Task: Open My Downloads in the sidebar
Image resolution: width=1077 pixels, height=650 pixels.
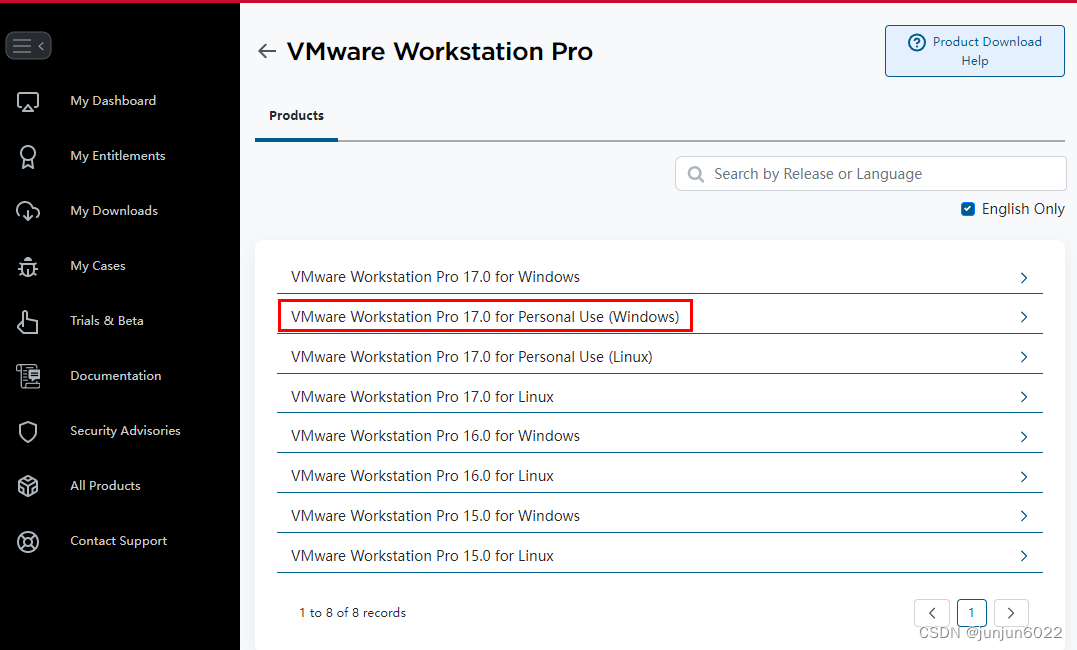Action: [x=114, y=211]
